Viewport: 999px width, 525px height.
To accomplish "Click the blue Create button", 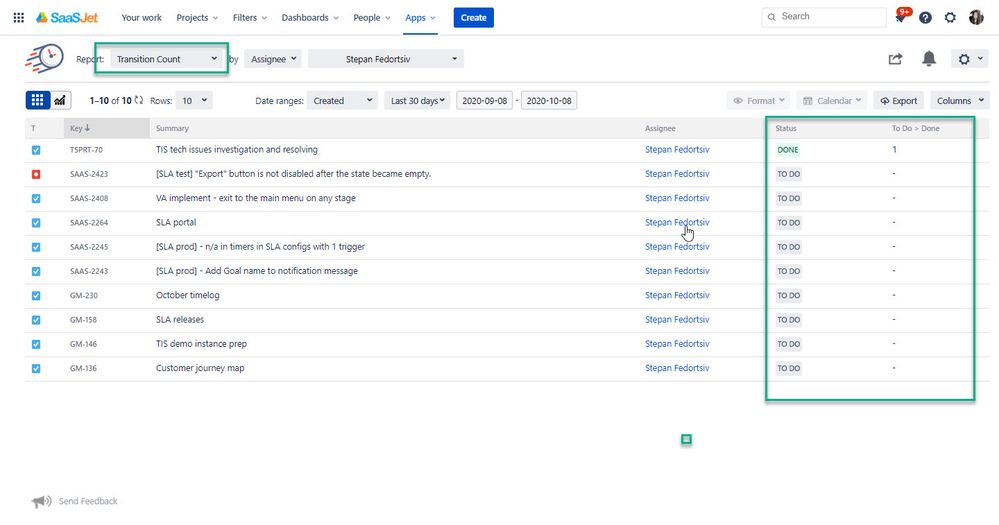I will point(473,17).
